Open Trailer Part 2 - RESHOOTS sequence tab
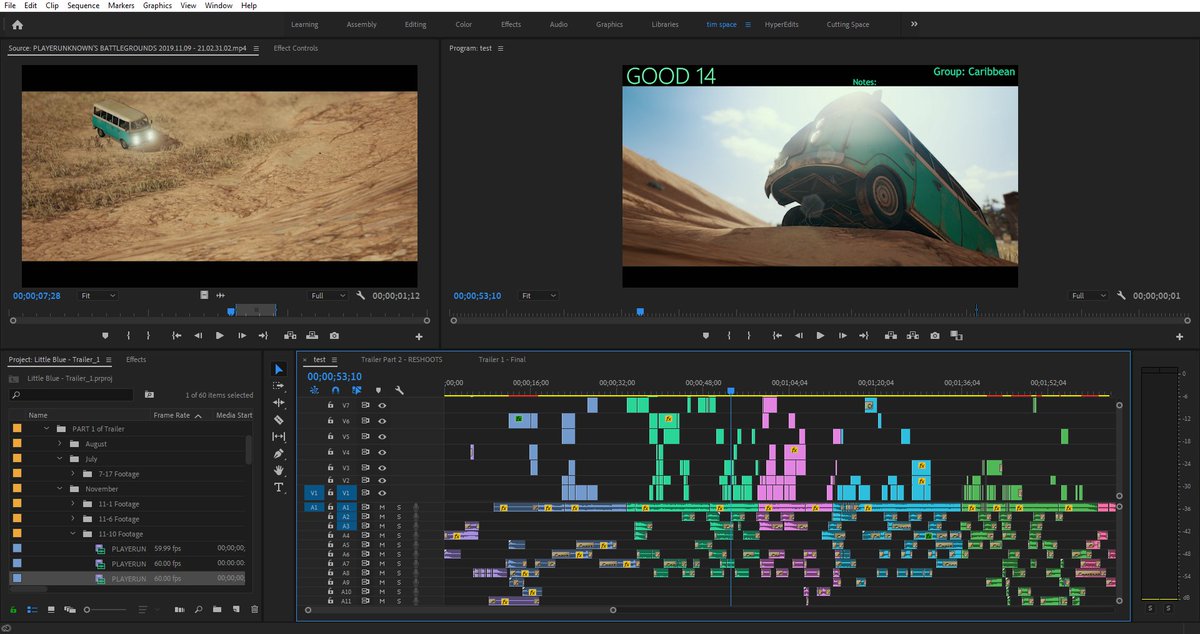This screenshot has width=1200, height=634. pos(401,359)
